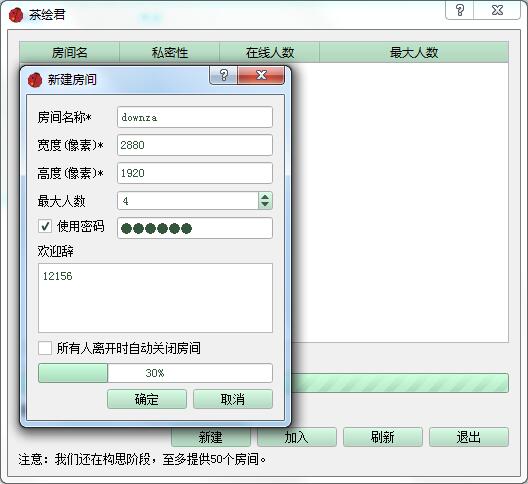The height and width of the screenshot is (484, 528).
Task: Click the empty room list area
Action: [400, 202]
